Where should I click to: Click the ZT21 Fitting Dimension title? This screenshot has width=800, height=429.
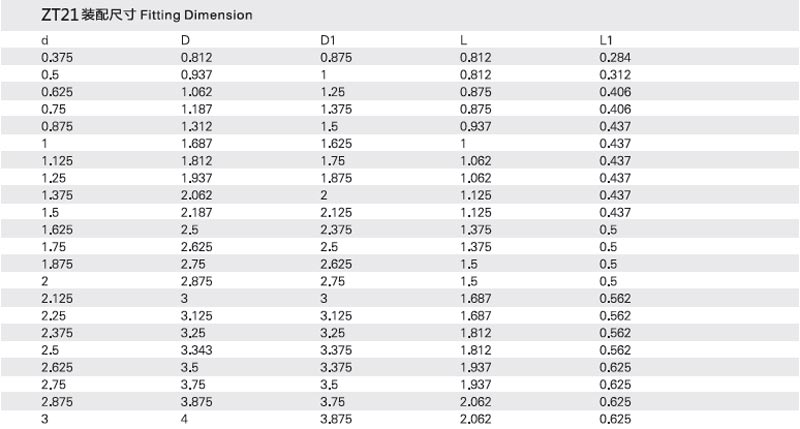coord(146,16)
